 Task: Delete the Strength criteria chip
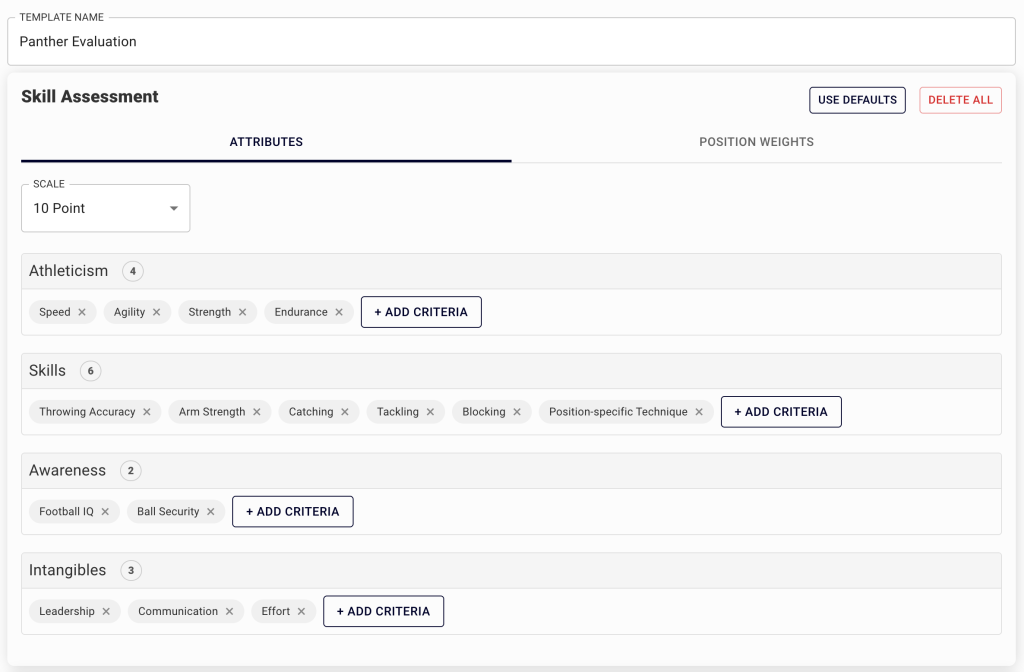(243, 312)
